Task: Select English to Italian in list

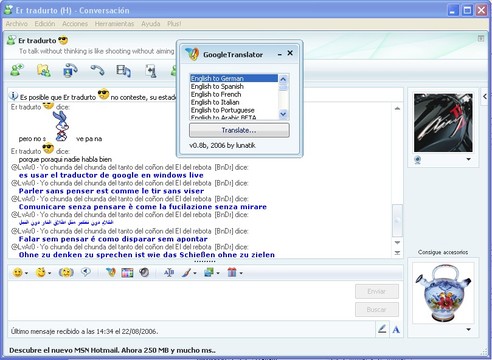Action: tap(233, 102)
